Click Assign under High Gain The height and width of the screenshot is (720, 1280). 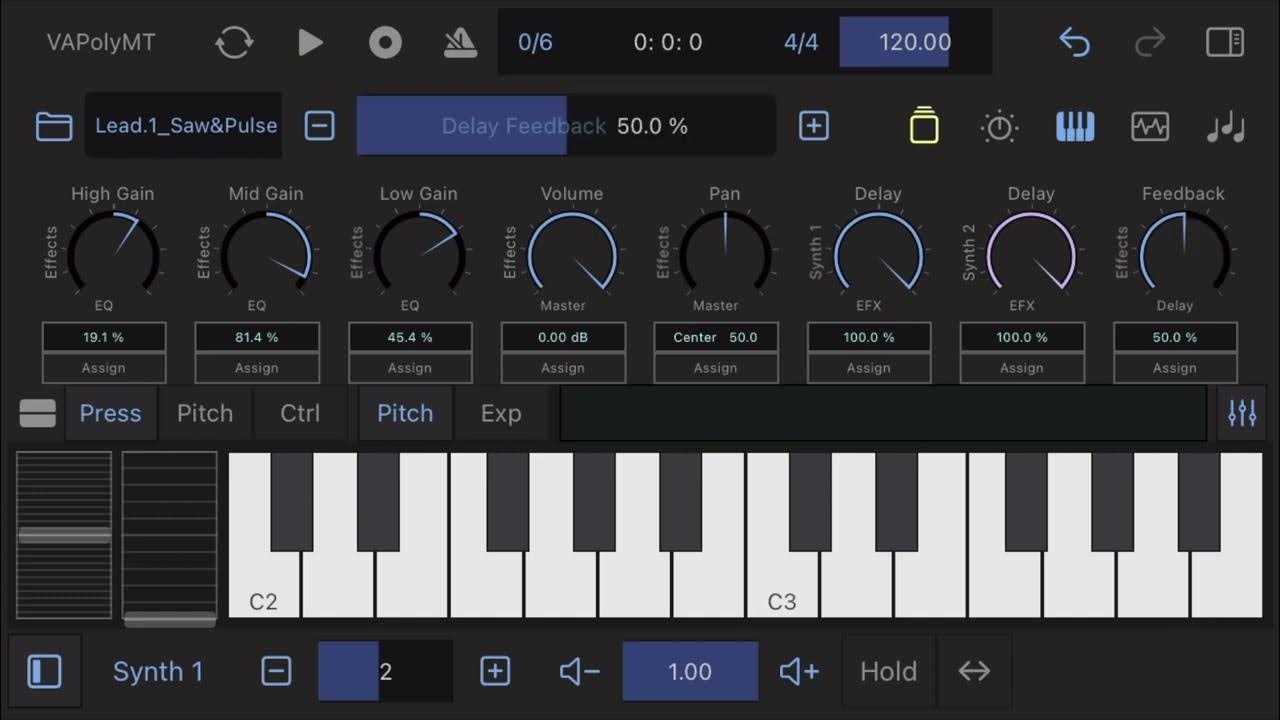[104, 368]
